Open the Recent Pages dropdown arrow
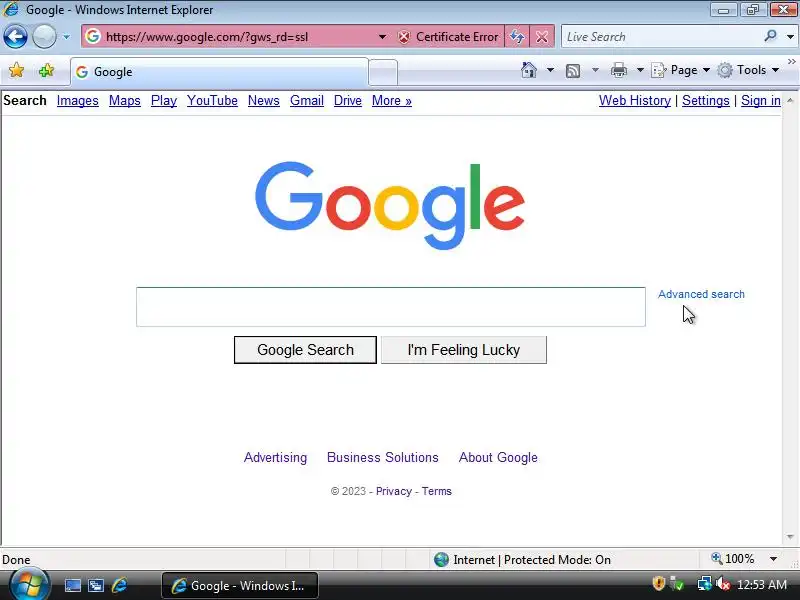Image resolution: width=800 pixels, height=600 pixels. pos(66,37)
